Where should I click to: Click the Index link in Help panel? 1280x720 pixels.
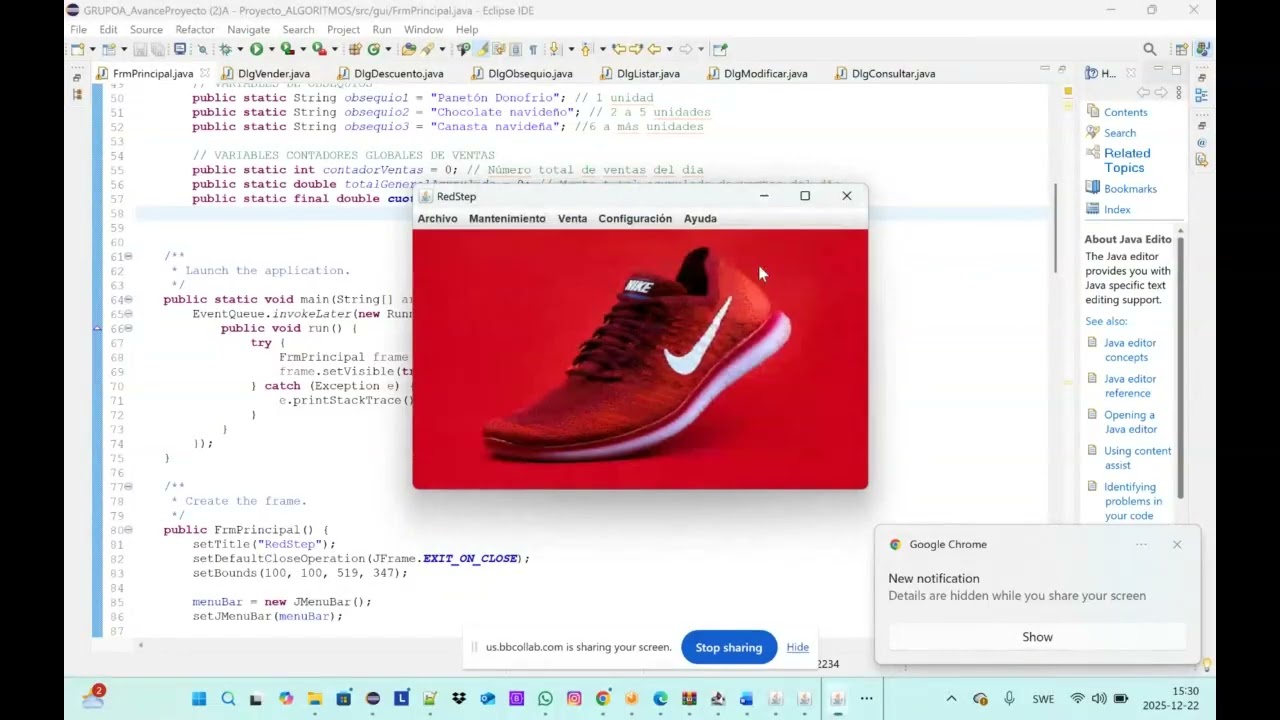1117,210
